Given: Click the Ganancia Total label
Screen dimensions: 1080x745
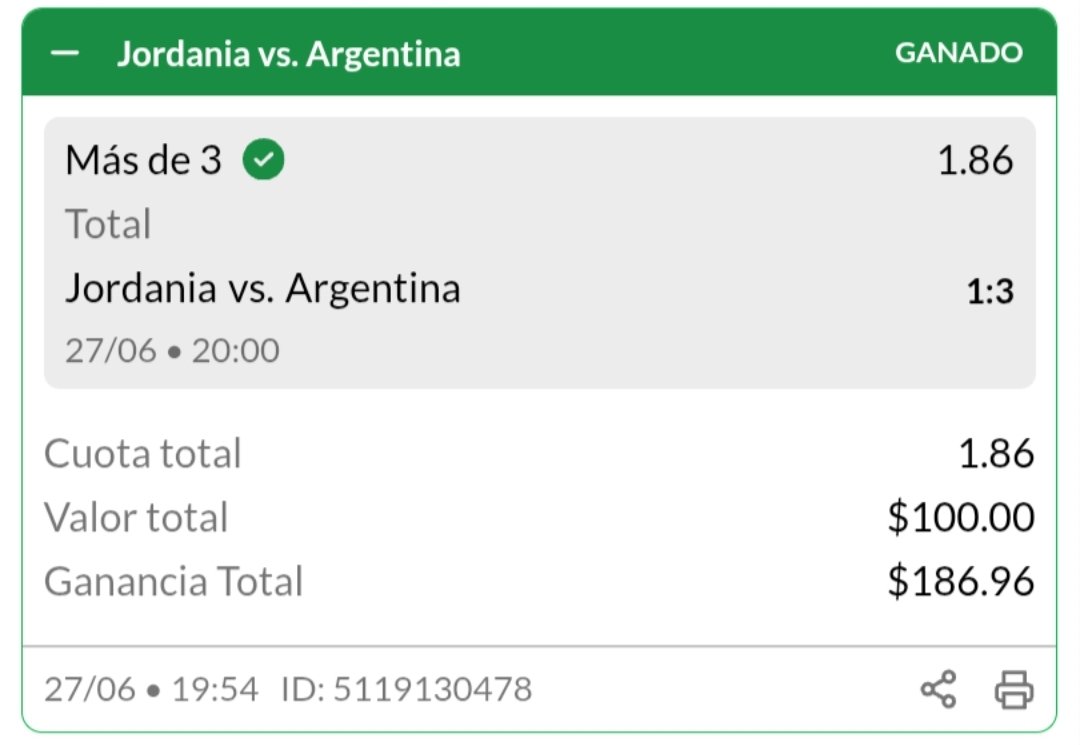Looking at the screenshot, I should (x=174, y=581).
